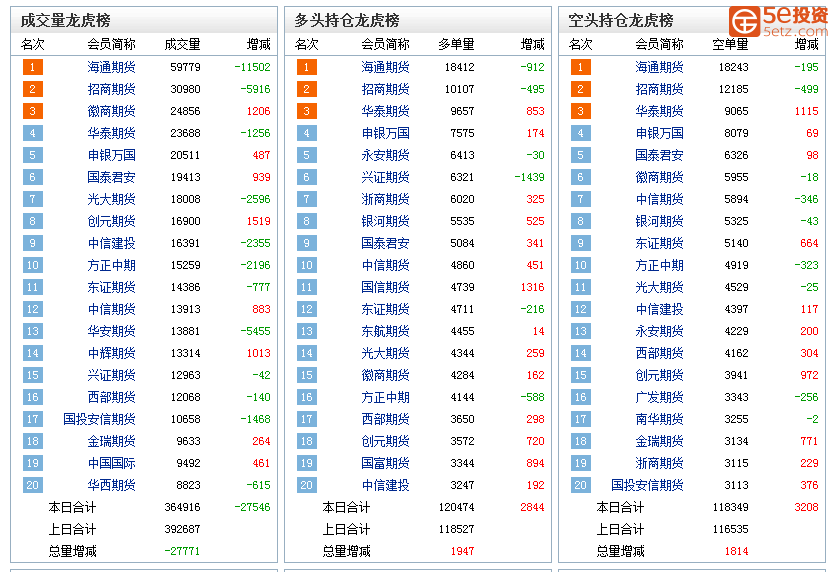836x572 pixels.
Task: Click the 多单量 column header
Action: tap(456, 44)
